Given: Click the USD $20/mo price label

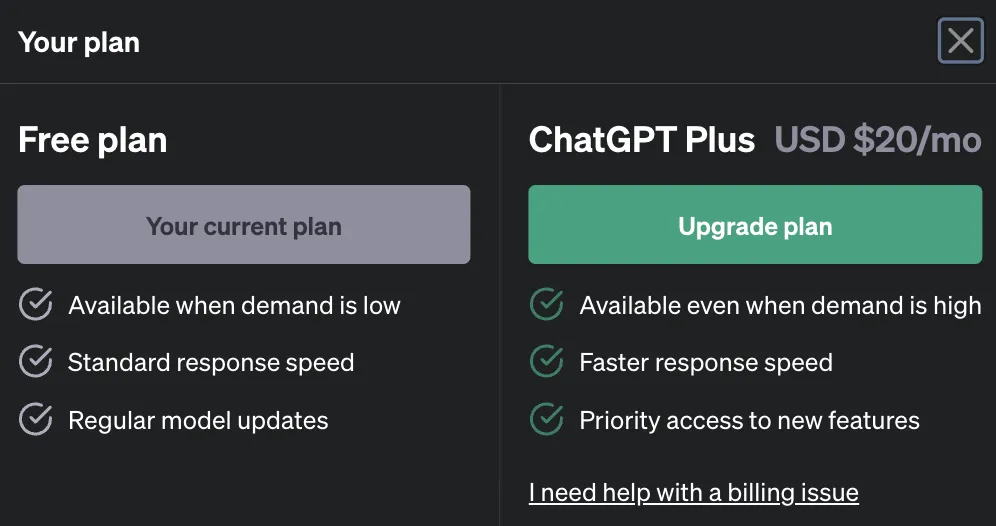Looking at the screenshot, I should (877, 141).
